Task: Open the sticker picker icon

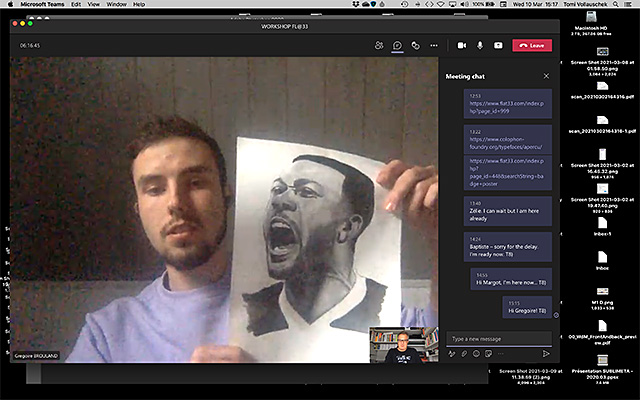Action: (488, 354)
